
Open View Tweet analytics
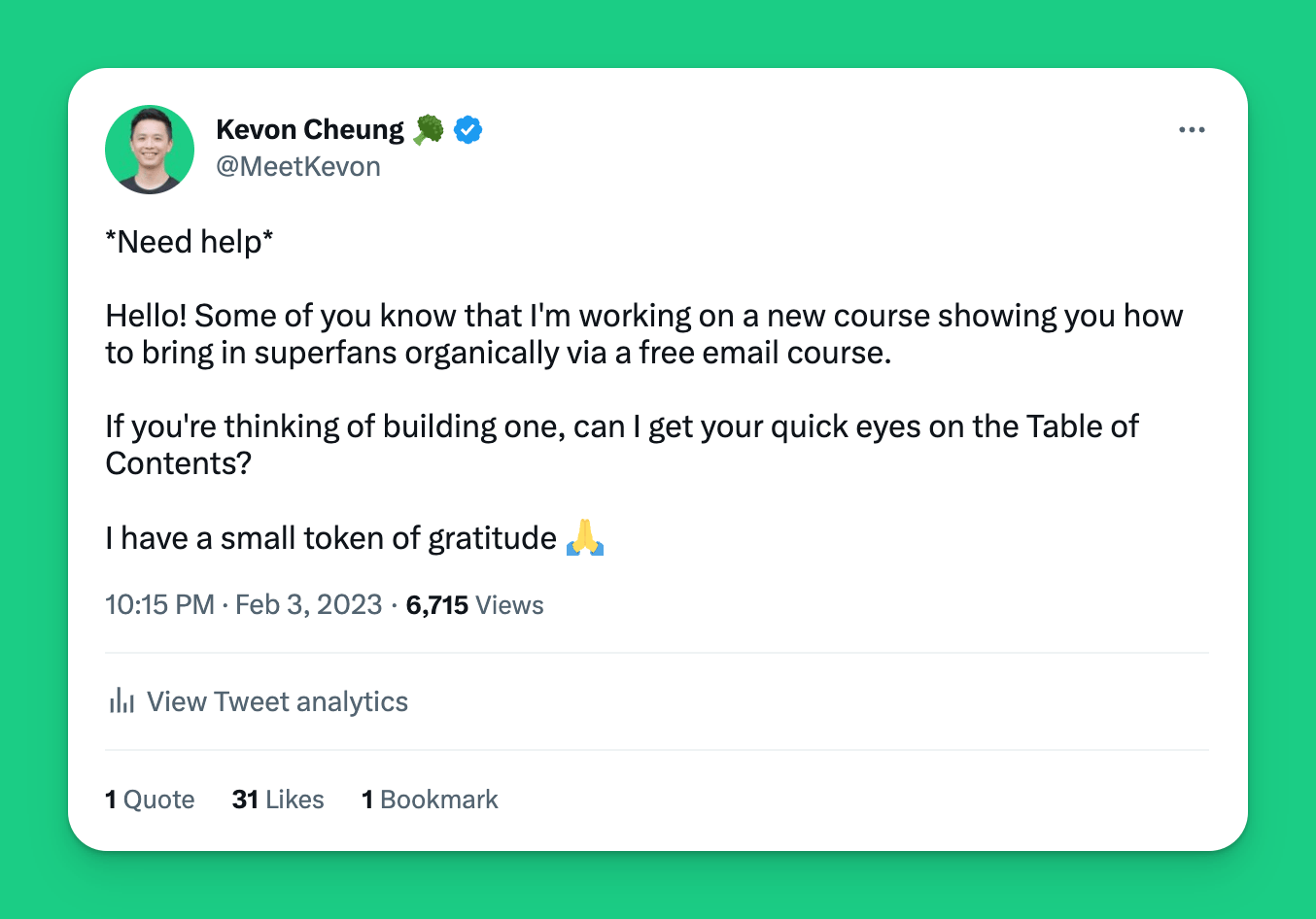pos(277,701)
